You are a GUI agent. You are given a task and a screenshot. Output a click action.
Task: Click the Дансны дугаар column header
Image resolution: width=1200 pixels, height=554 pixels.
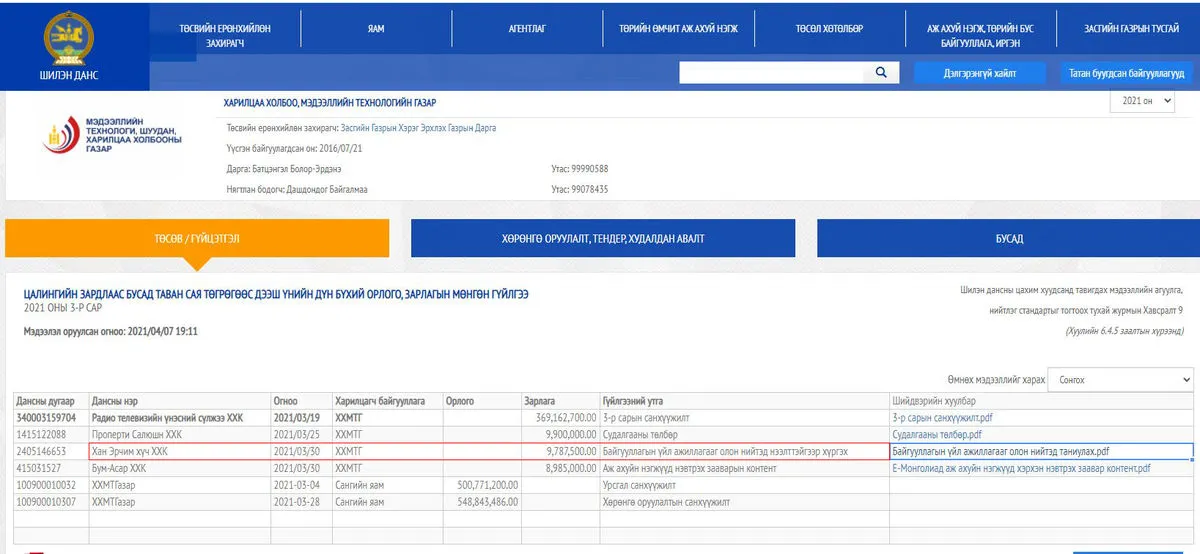tap(47, 400)
